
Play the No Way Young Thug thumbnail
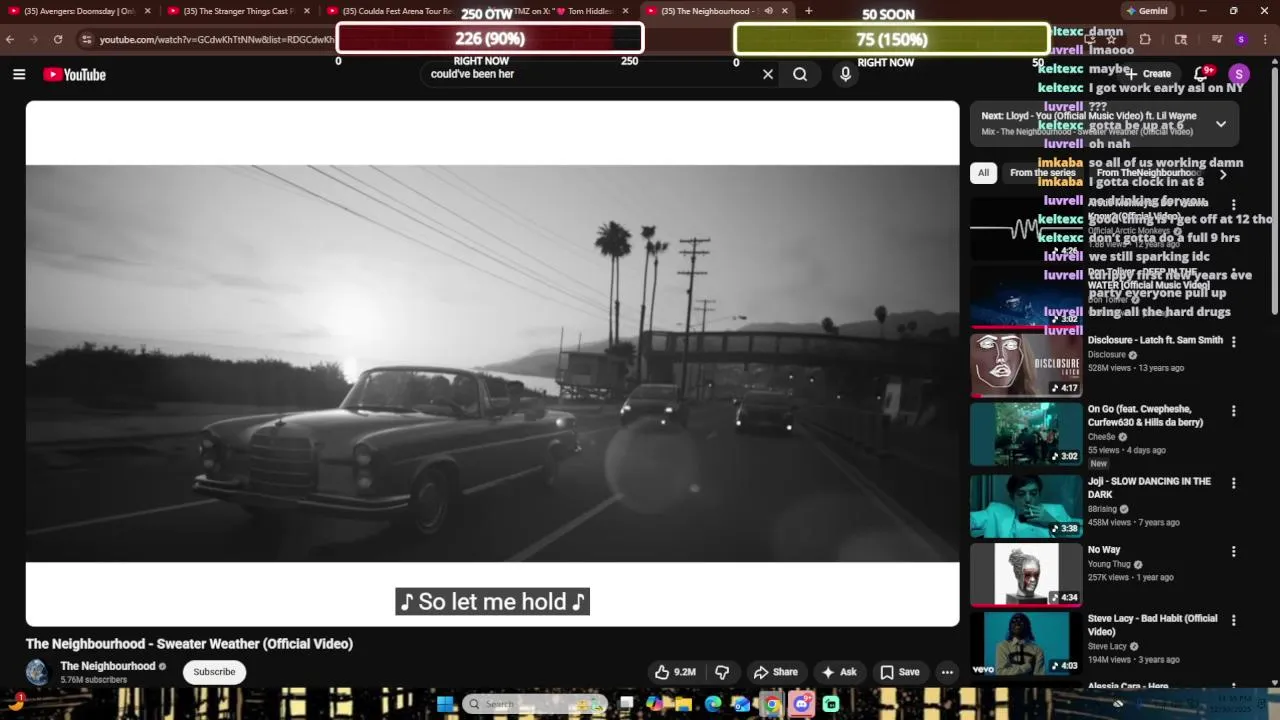(x=1026, y=575)
